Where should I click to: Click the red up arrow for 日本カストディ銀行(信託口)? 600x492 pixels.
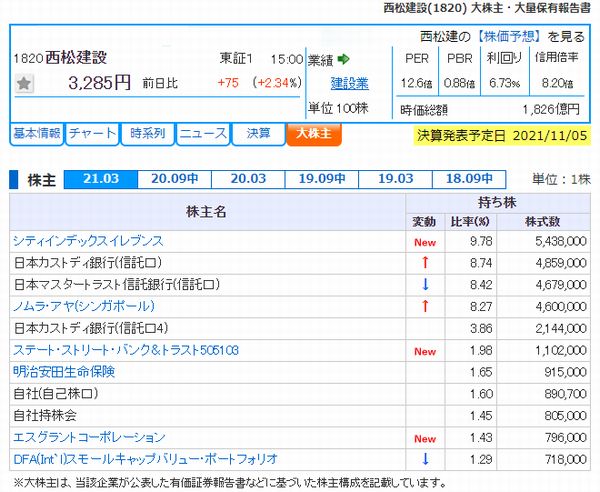pyautogui.click(x=425, y=262)
